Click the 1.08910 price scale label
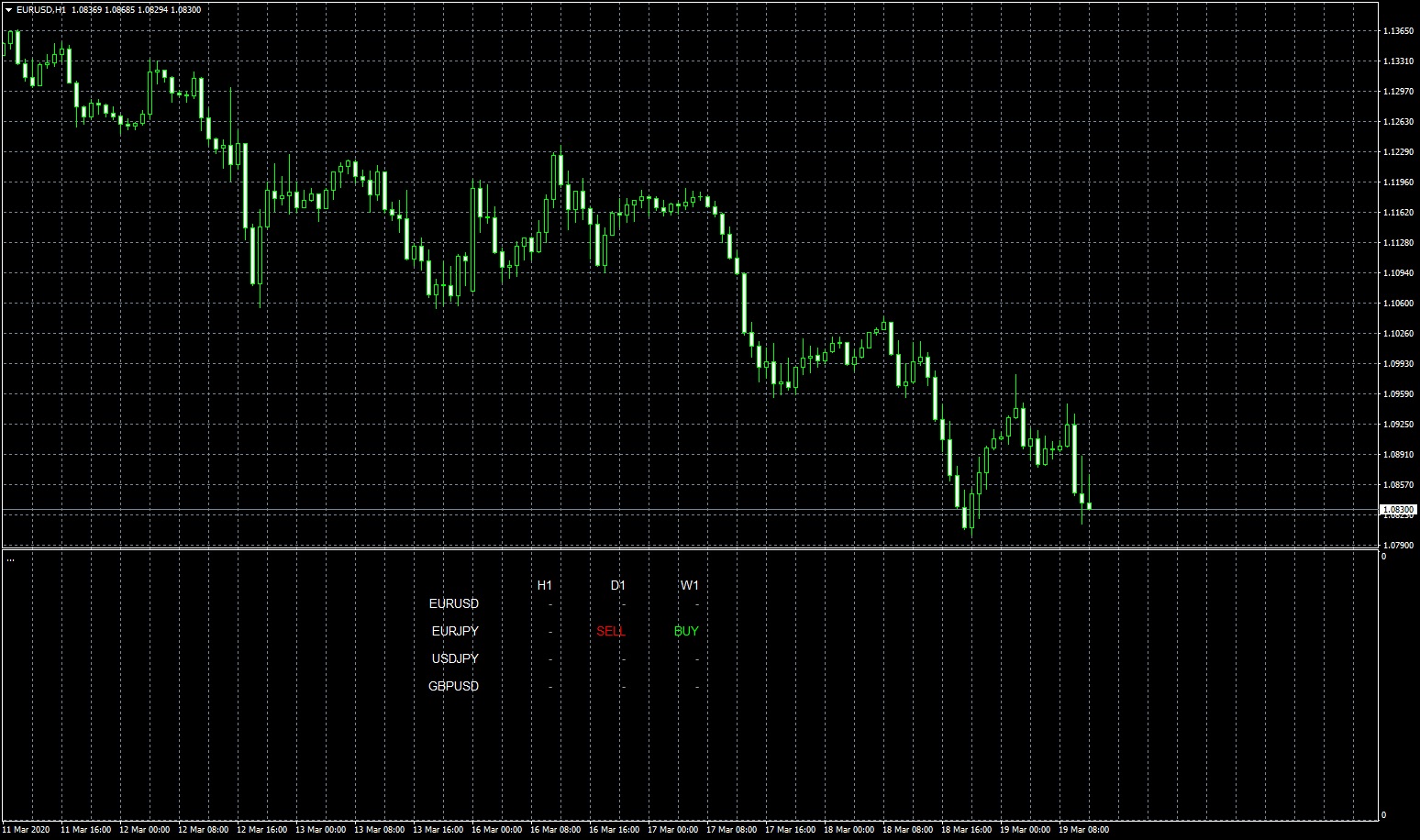The height and width of the screenshot is (840, 1420). [1398, 455]
